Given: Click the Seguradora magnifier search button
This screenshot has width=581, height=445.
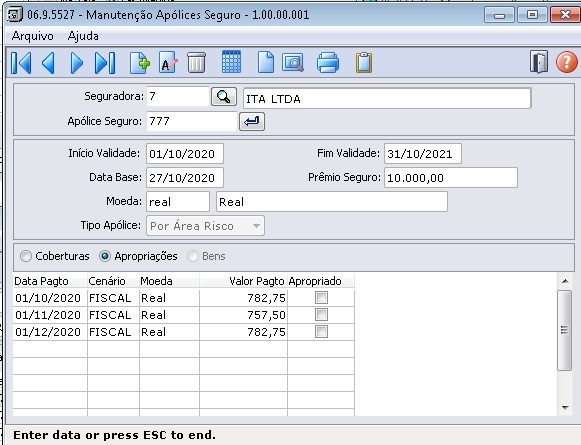Looking at the screenshot, I should coord(224,97).
